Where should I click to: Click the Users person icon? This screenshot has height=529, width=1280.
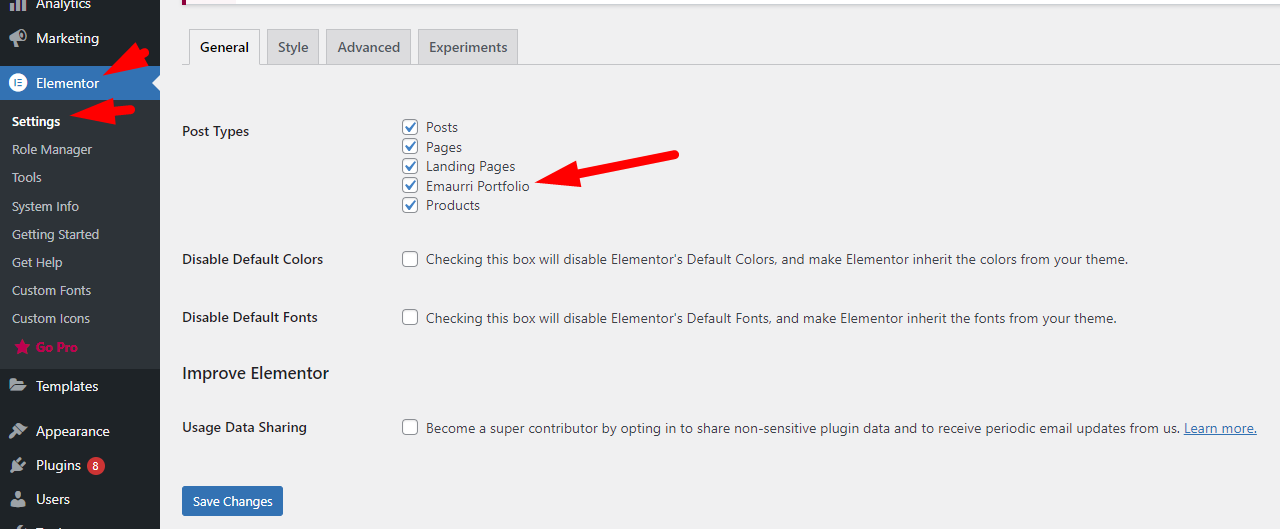point(18,499)
